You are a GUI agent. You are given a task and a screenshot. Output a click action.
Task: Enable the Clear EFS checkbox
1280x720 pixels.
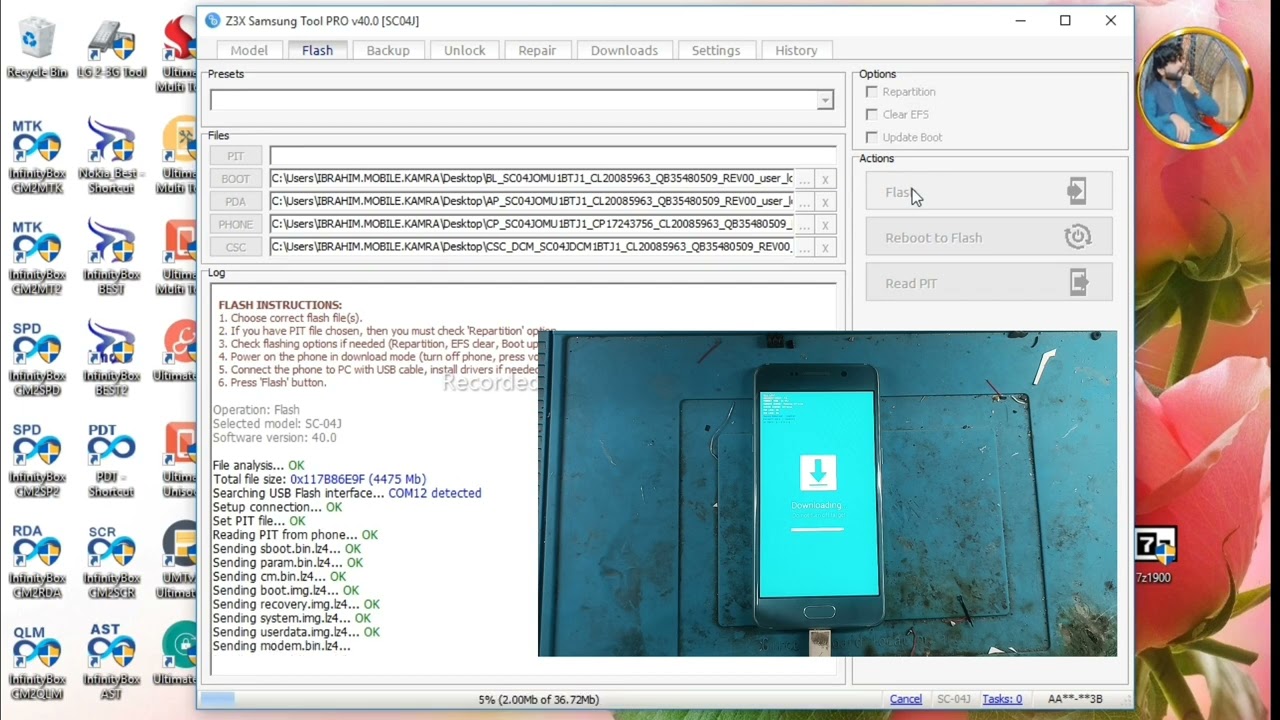pos(872,114)
